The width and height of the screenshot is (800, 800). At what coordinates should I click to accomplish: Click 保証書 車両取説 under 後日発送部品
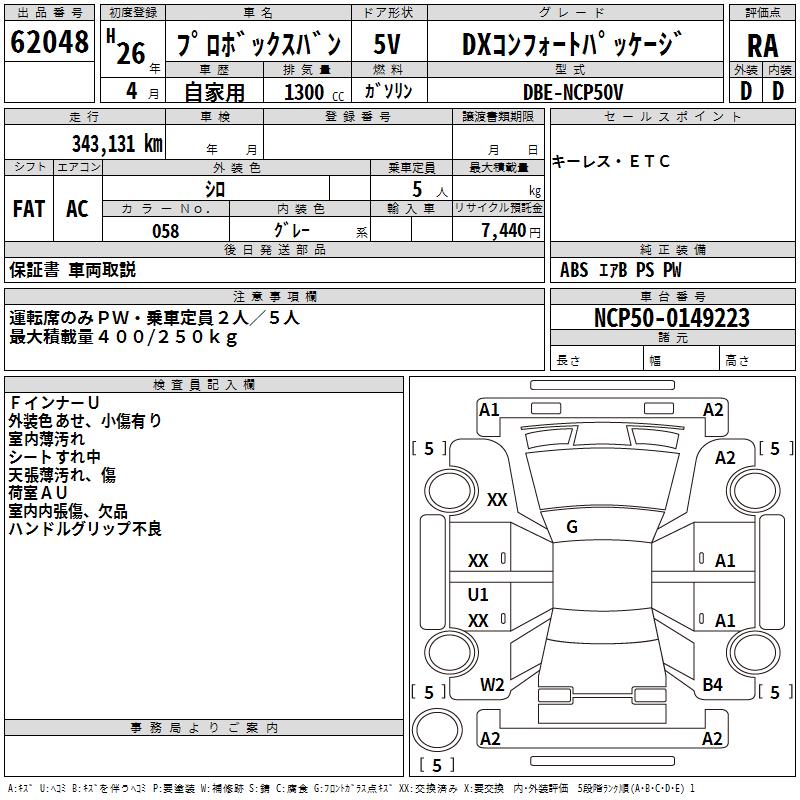click(x=72, y=269)
